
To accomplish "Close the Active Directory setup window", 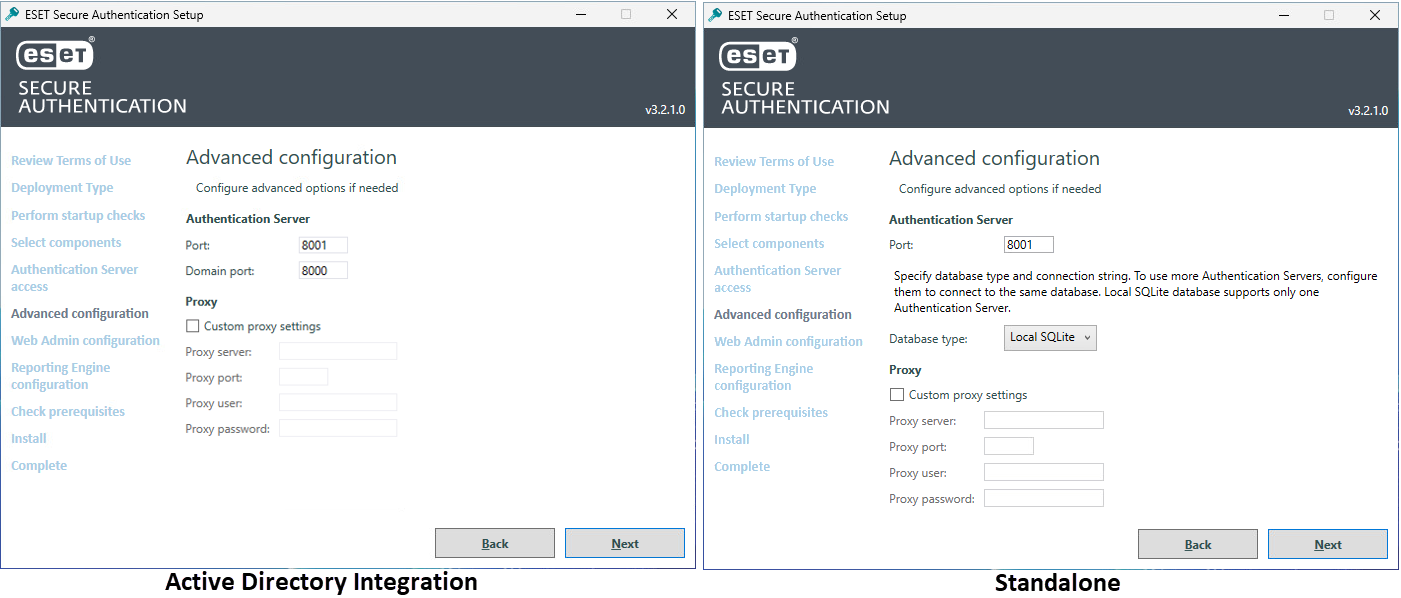I will coord(672,14).
